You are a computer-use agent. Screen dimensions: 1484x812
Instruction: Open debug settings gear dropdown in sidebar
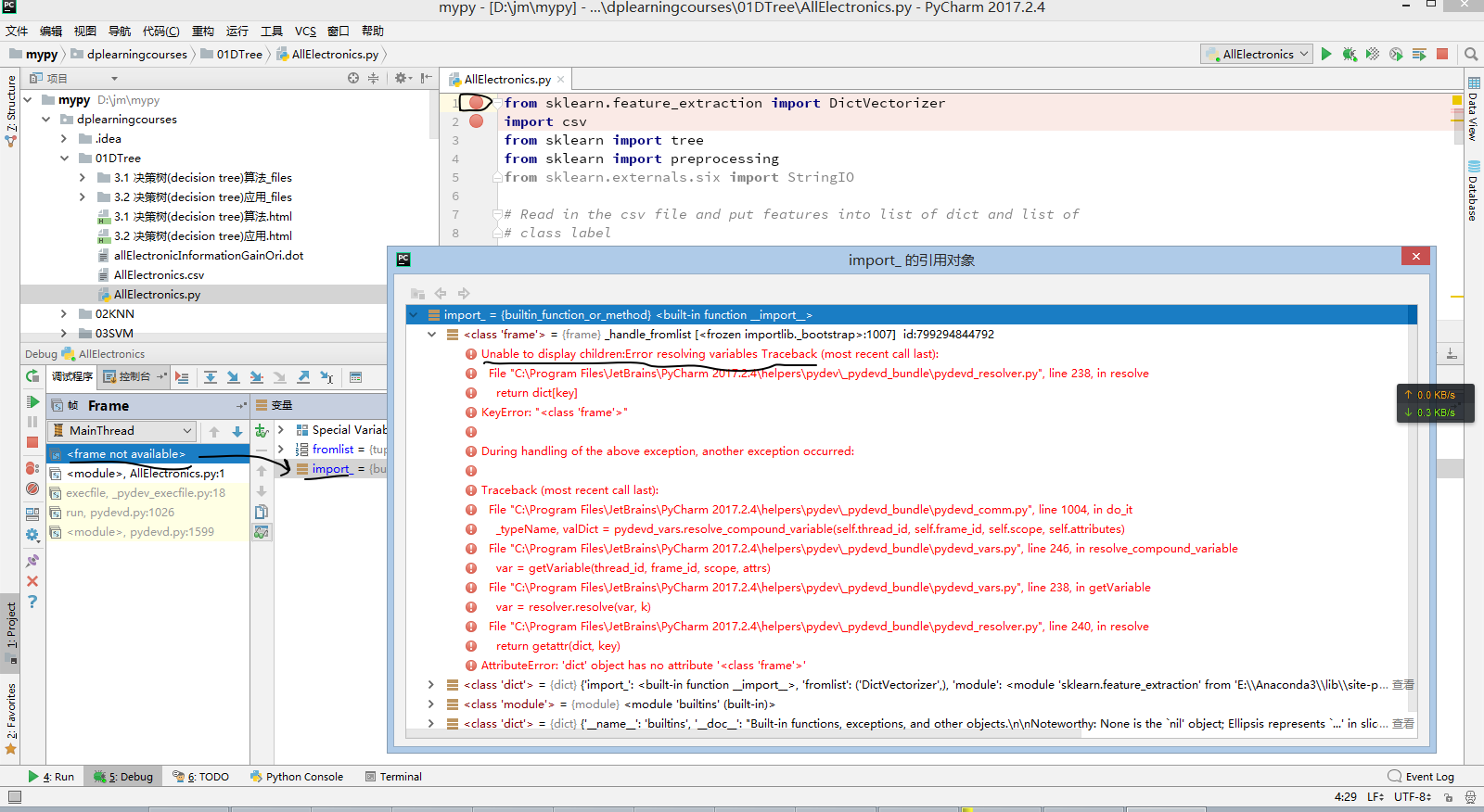click(32, 535)
